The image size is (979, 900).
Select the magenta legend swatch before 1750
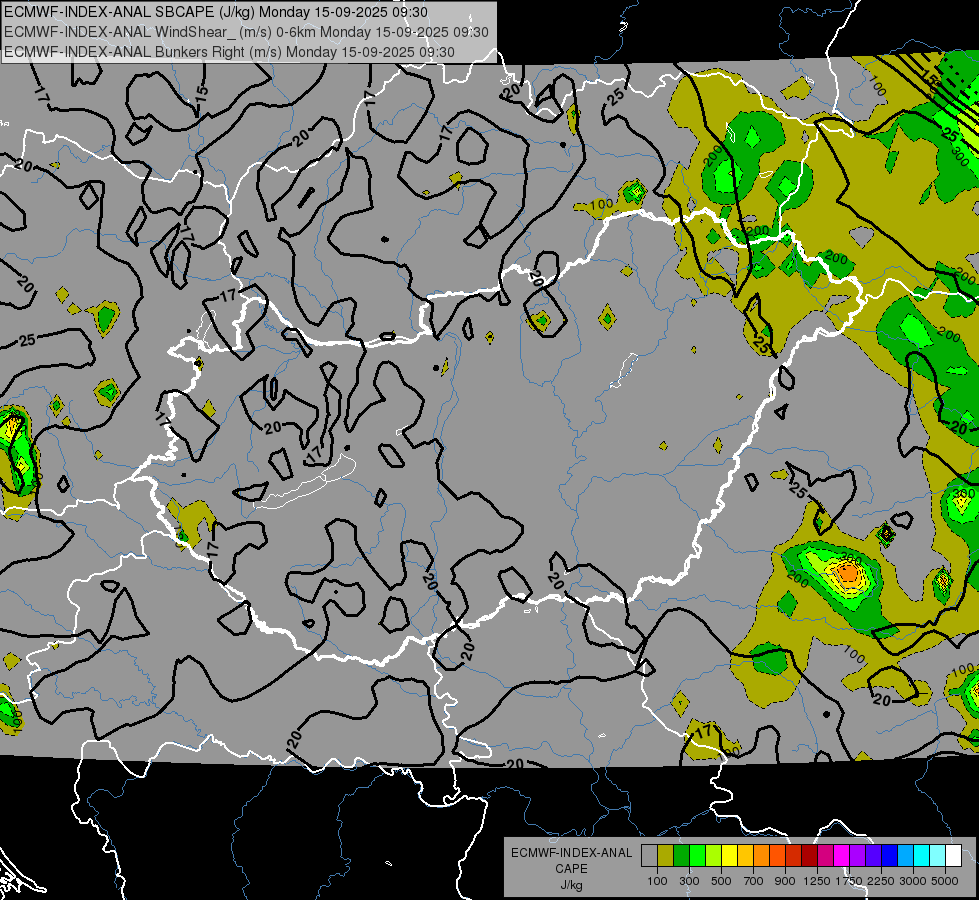842,855
